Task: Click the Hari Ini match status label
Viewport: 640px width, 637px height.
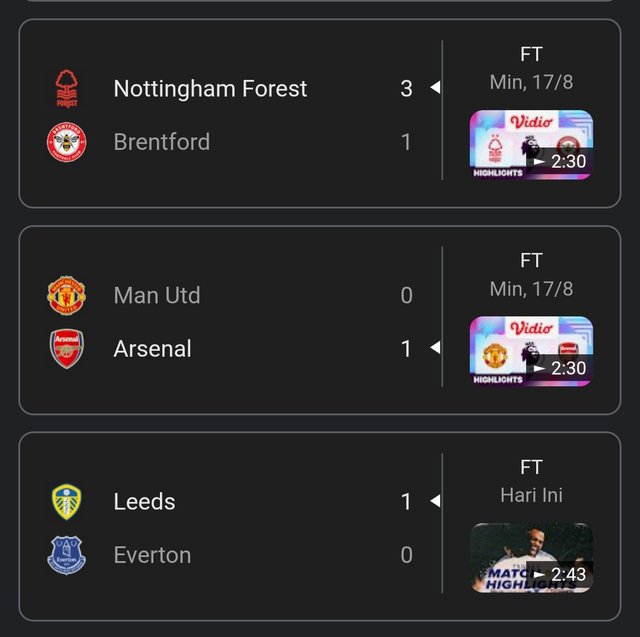Action: coord(531,495)
